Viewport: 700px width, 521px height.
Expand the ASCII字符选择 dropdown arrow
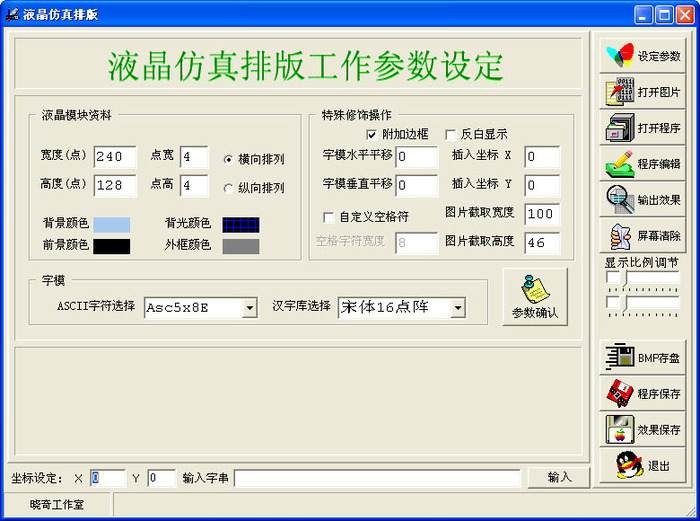pos(250,308)
